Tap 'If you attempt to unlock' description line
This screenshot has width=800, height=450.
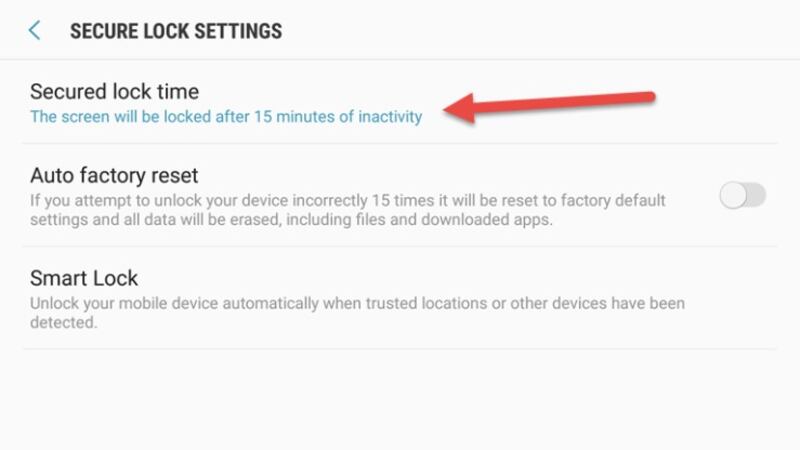347,200
